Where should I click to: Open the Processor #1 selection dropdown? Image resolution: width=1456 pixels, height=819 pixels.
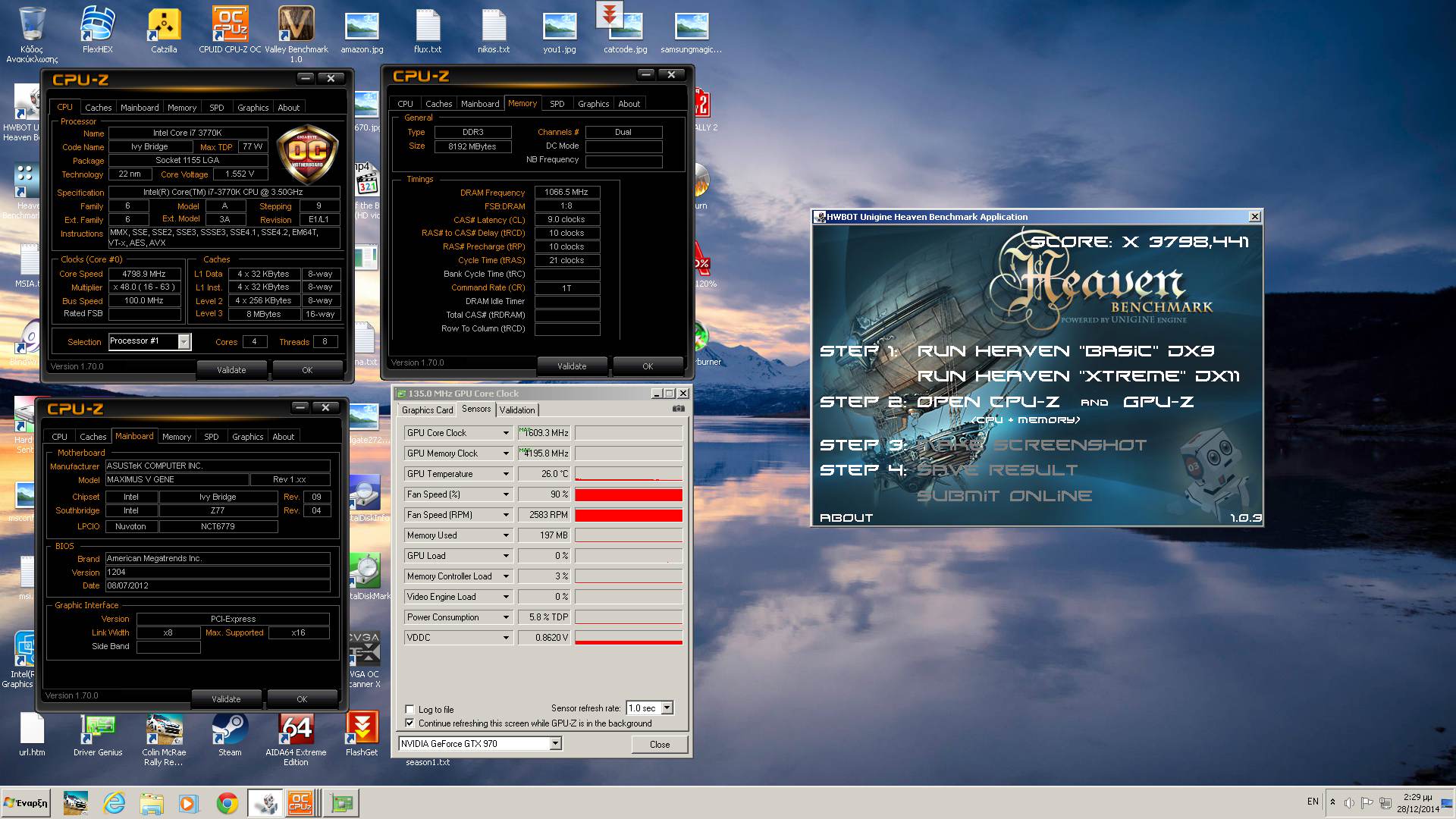(184, 342)
